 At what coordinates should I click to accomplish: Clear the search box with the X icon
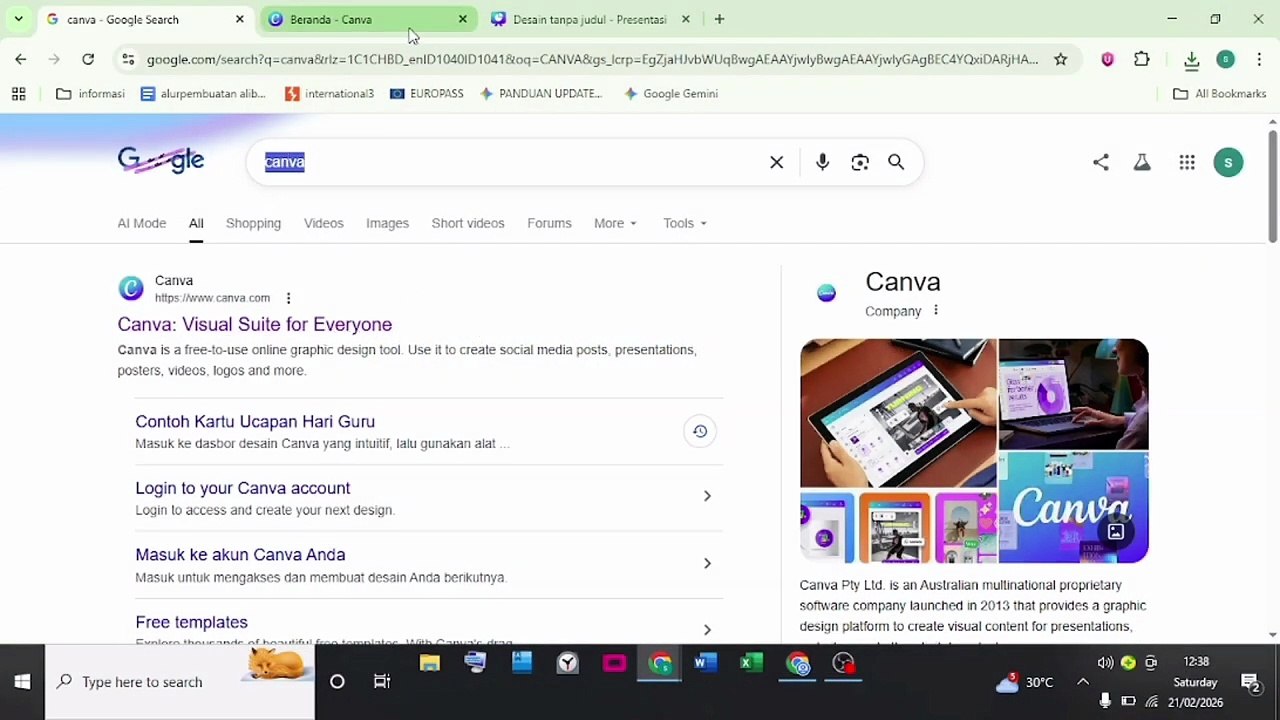(x=776, y=162)
